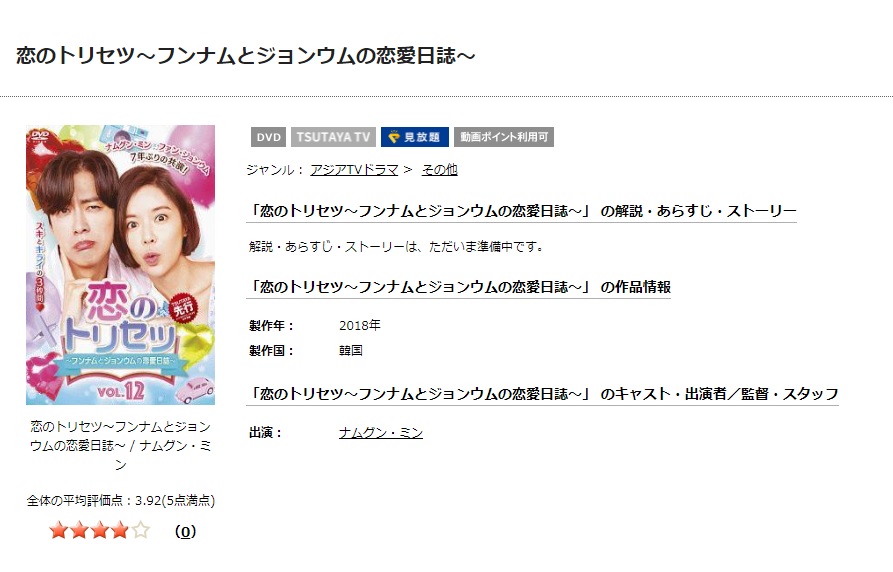
Task: Open the その他 genre link
Action: click(439, 170)
